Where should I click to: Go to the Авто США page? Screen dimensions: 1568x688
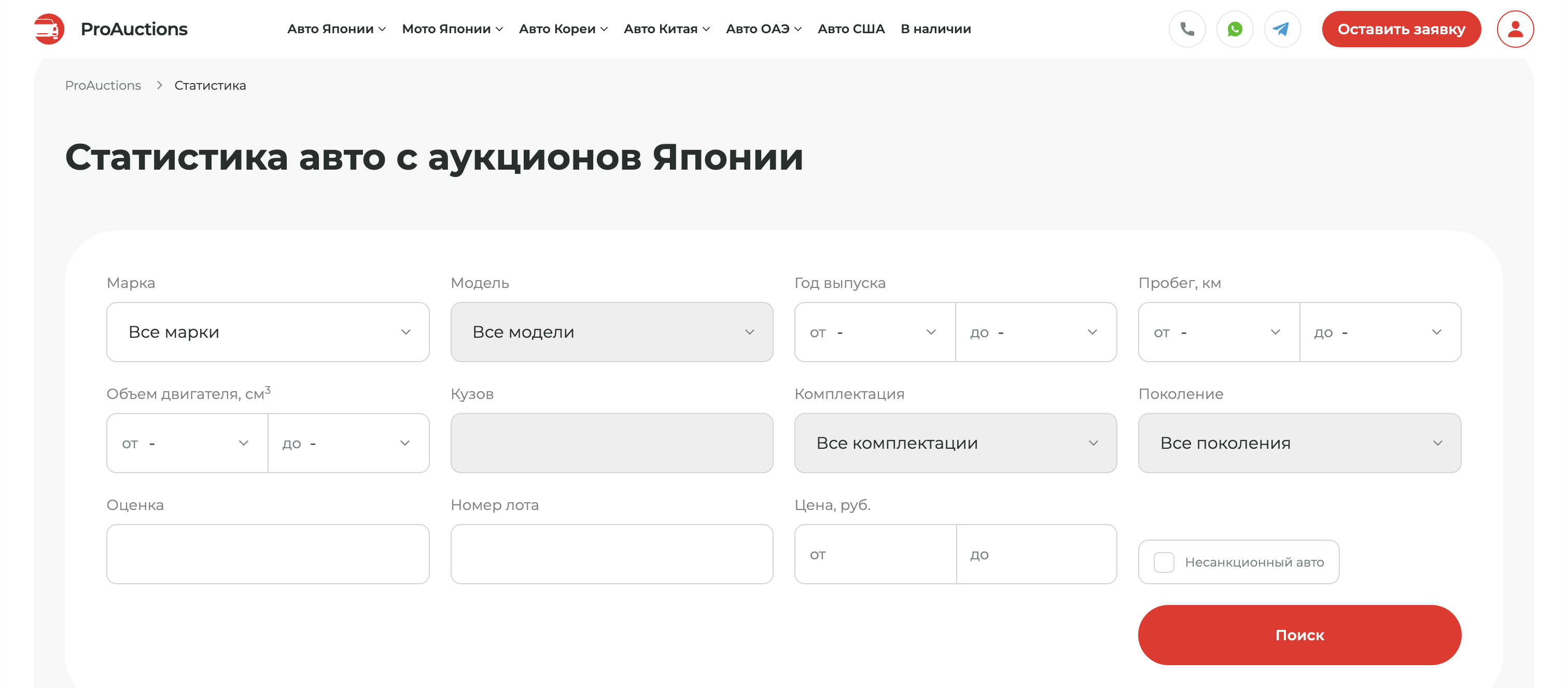tap(851, 29)
